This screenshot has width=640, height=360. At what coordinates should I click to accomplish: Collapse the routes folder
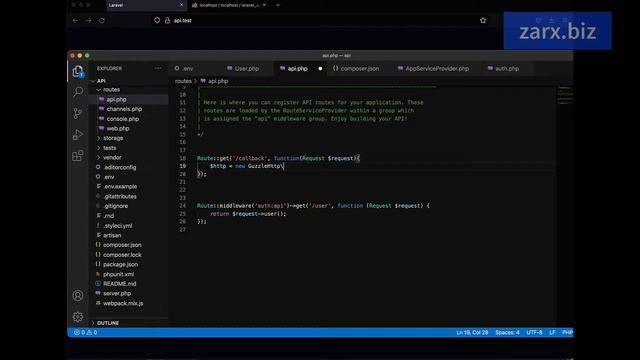coord(99,90)
